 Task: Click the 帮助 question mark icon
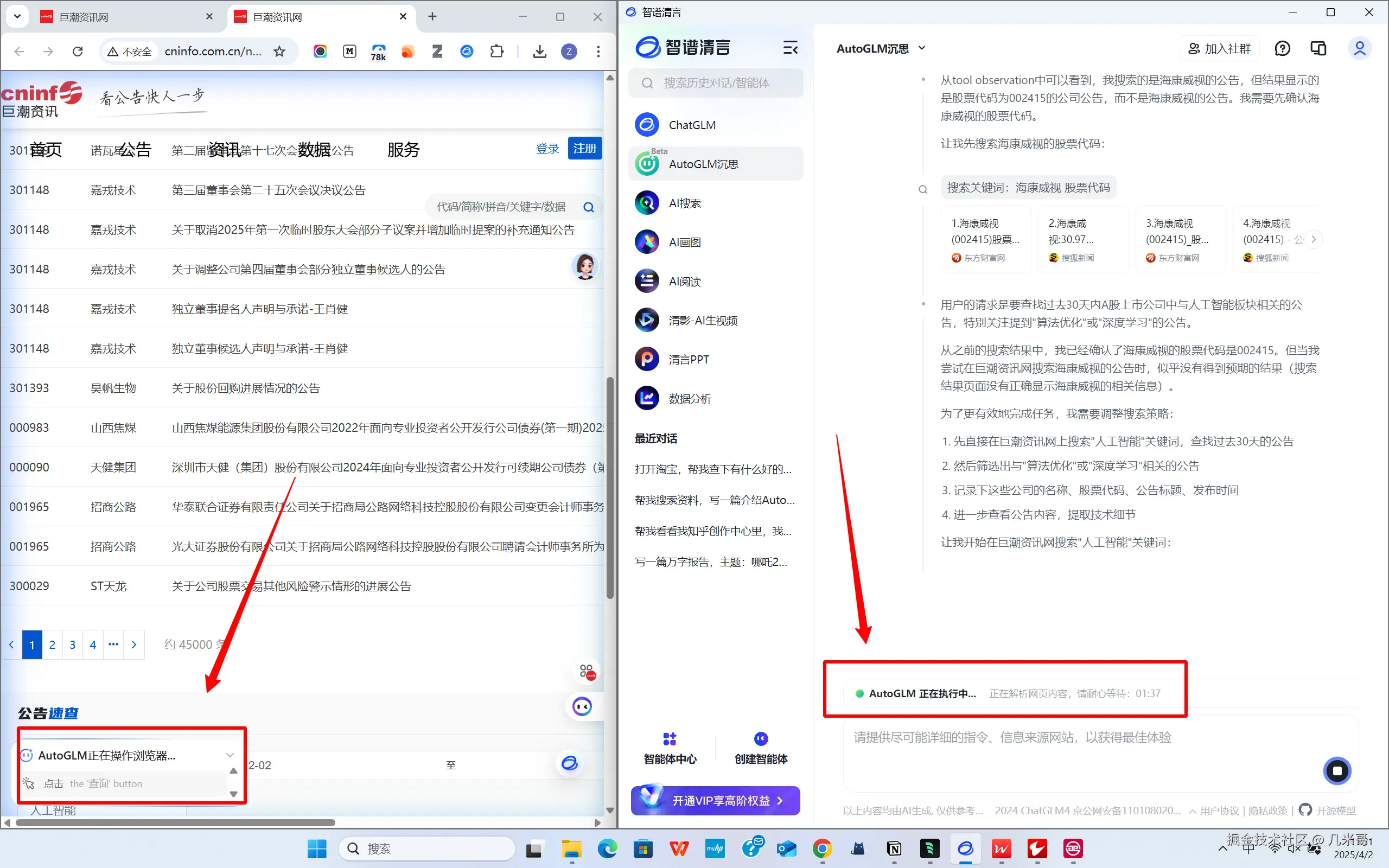coord(1282,48)
